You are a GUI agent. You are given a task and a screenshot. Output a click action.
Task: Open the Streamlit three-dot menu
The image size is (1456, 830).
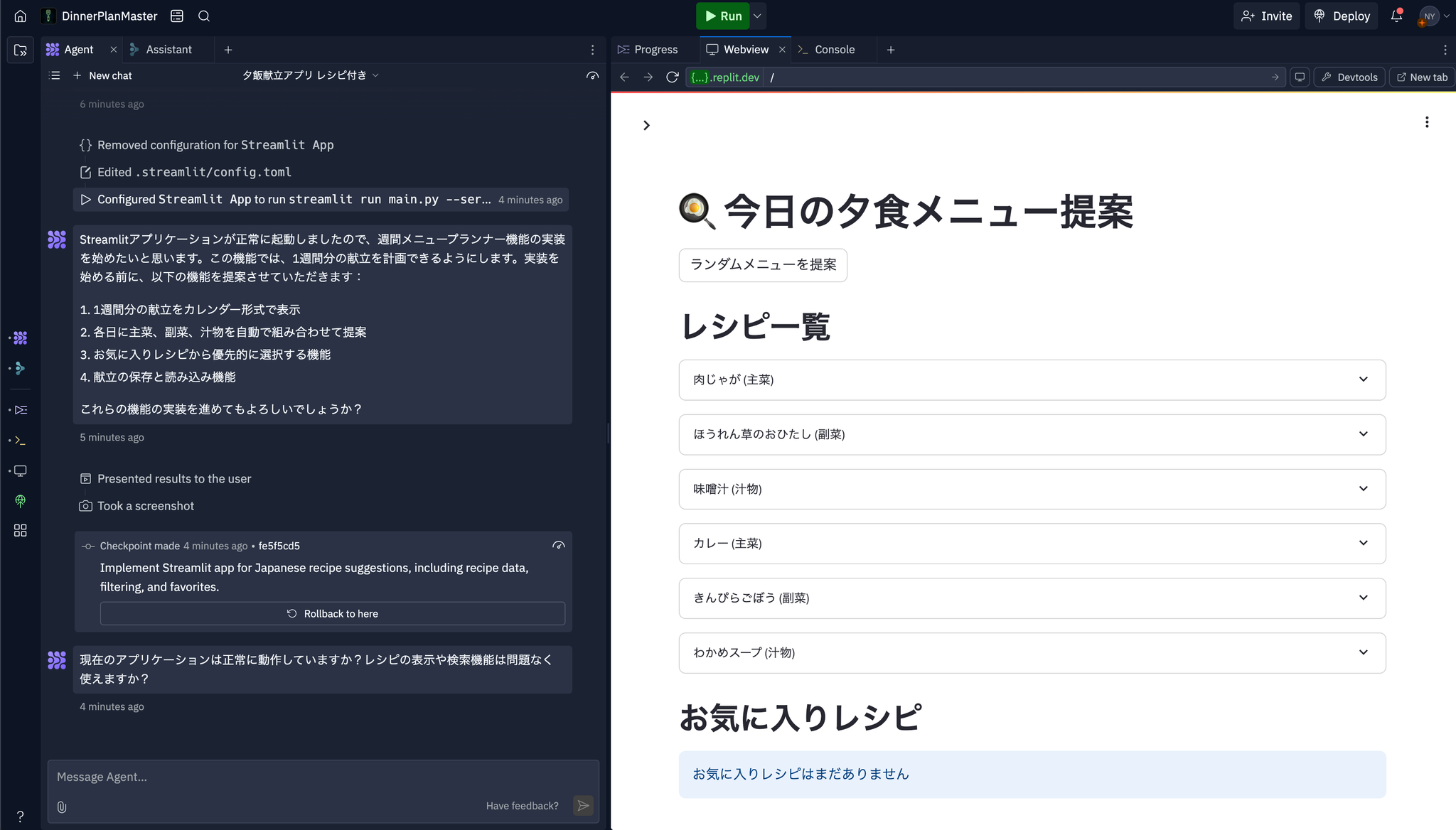pos(1426,122)
